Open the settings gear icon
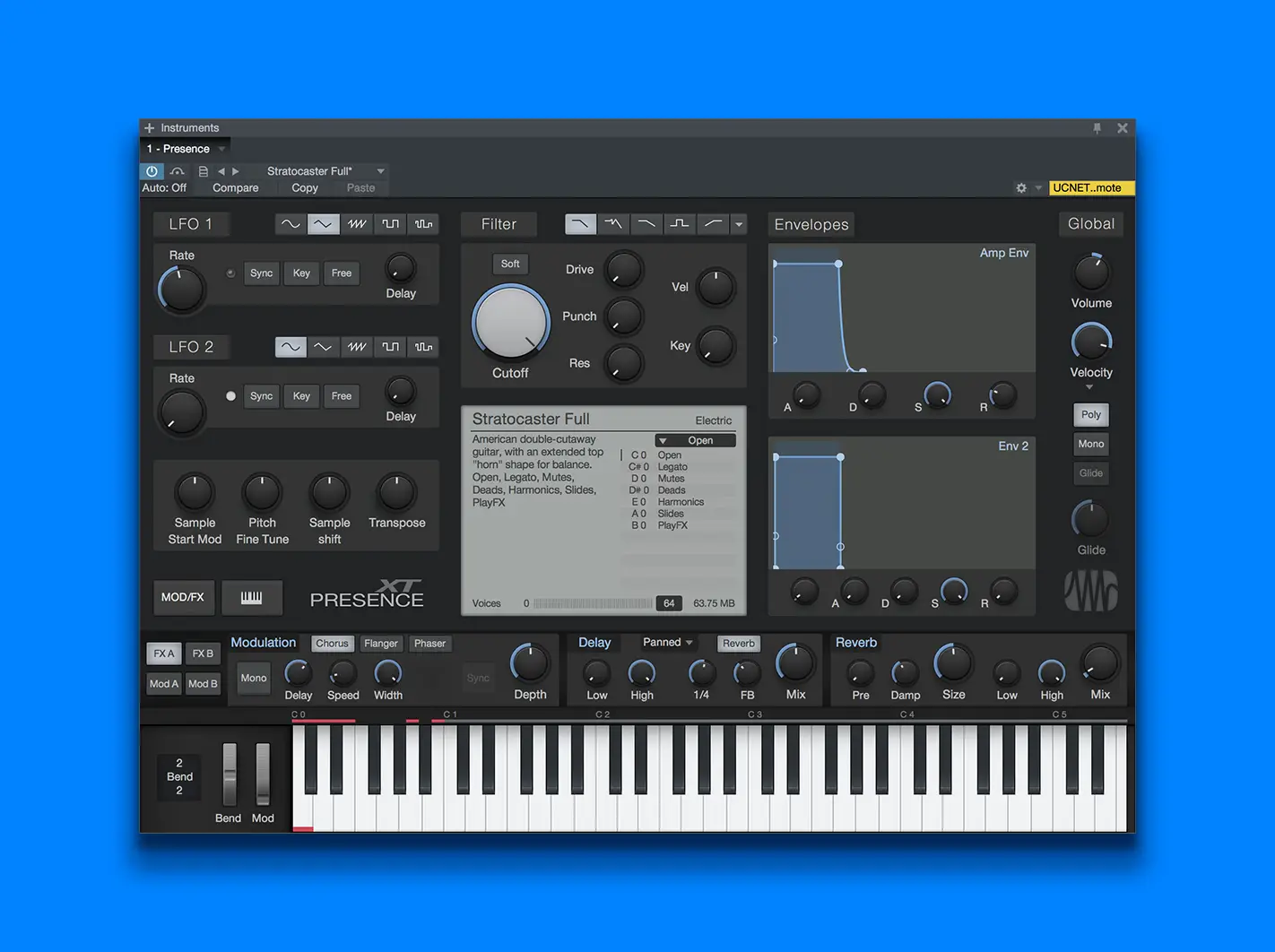This screenshot has height=952, width=1275. [1021, 188]
